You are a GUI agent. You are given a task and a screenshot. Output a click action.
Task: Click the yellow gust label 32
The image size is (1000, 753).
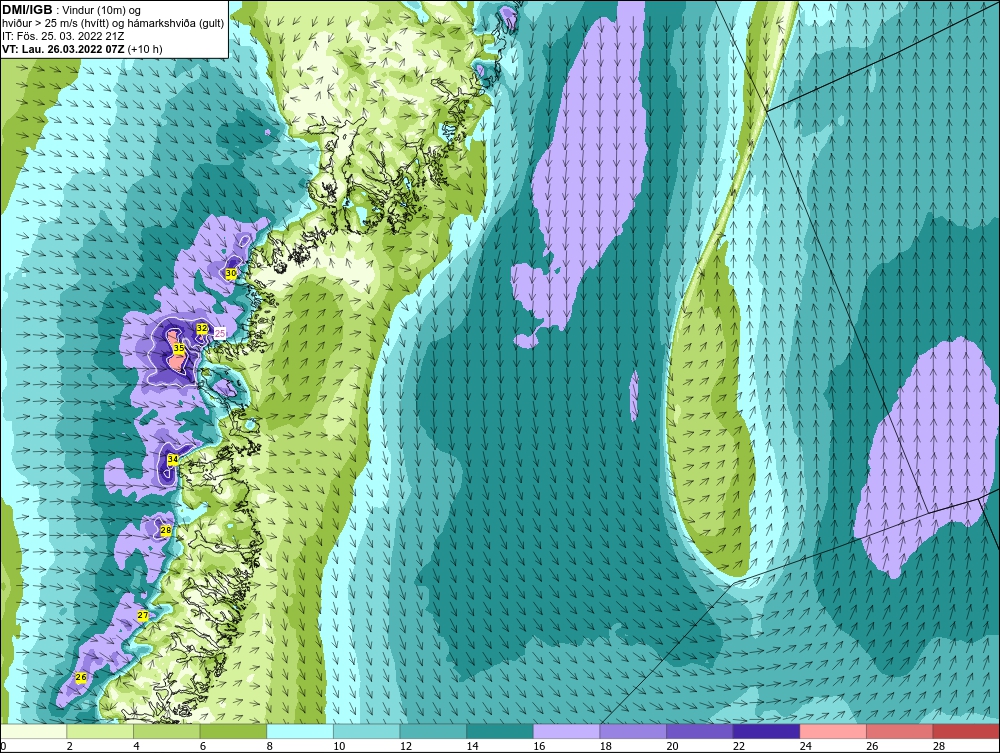202,328
